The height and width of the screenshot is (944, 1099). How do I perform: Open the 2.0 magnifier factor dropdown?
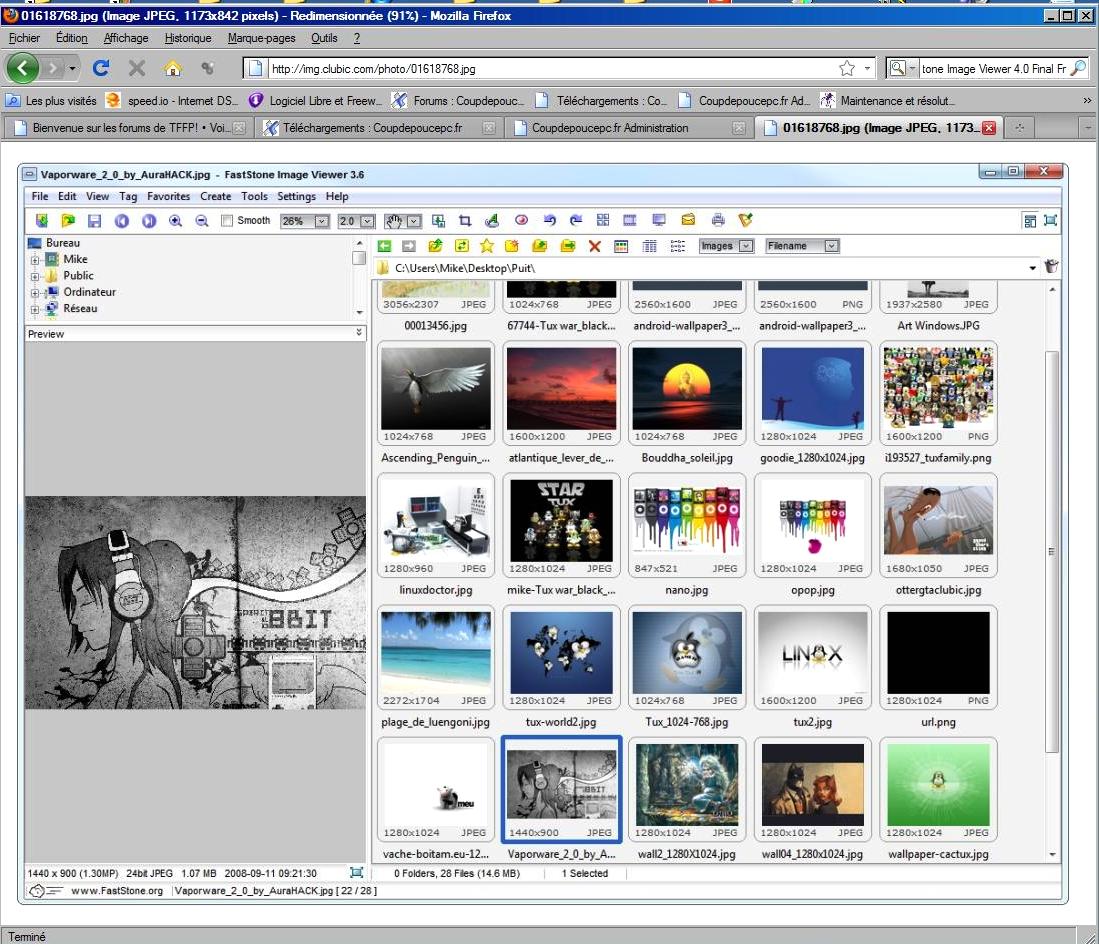367,221
